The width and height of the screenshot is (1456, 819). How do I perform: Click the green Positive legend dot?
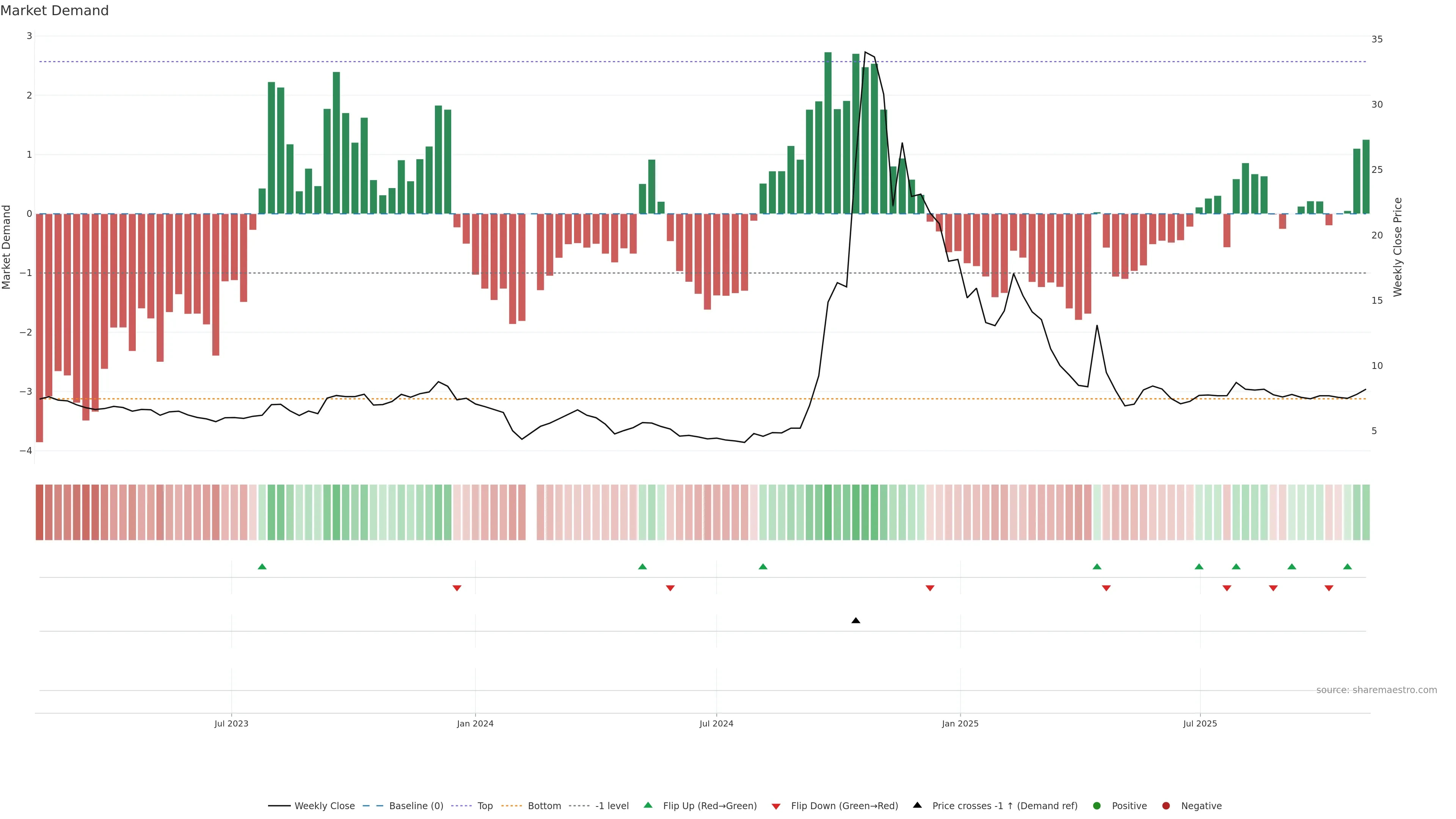click(x=1097, y=805)
